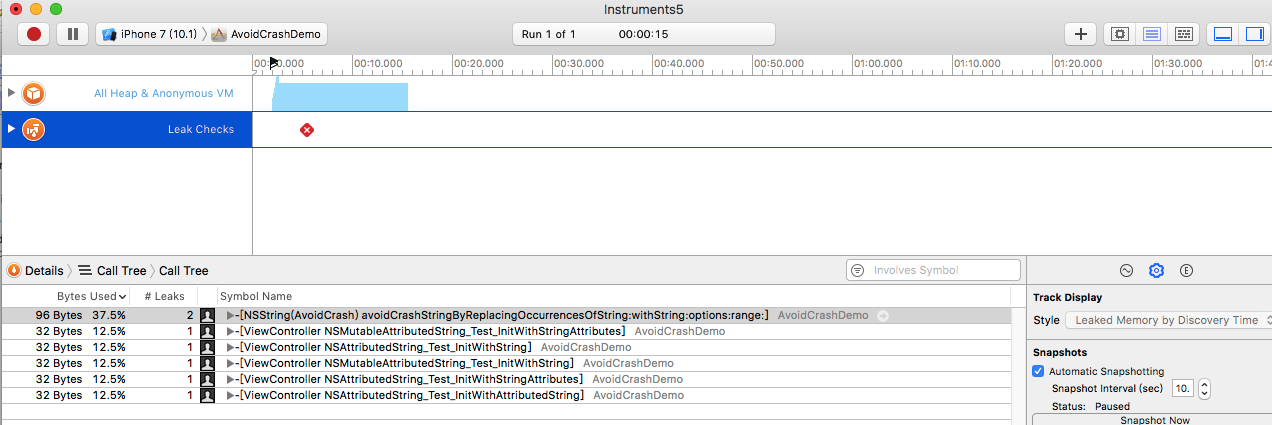Open the Record Settings inspector tab
Image resolution: width=1272 pixels, height=425 pixels.
pos(1126,271)
